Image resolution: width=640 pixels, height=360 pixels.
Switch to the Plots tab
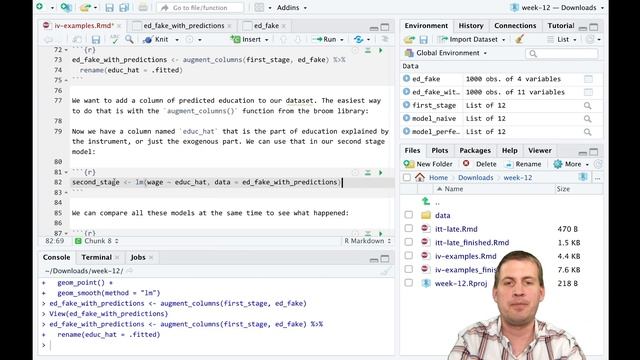(440, 151)
